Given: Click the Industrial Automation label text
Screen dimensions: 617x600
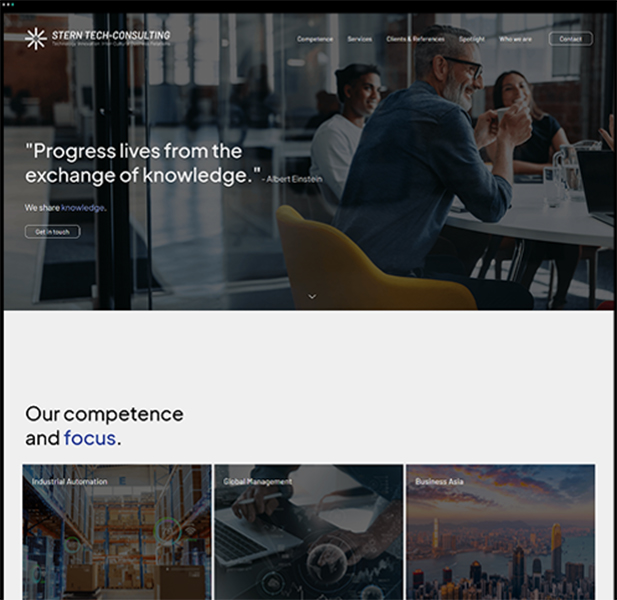Looking at the screenshot, I should tap(70, 482).
